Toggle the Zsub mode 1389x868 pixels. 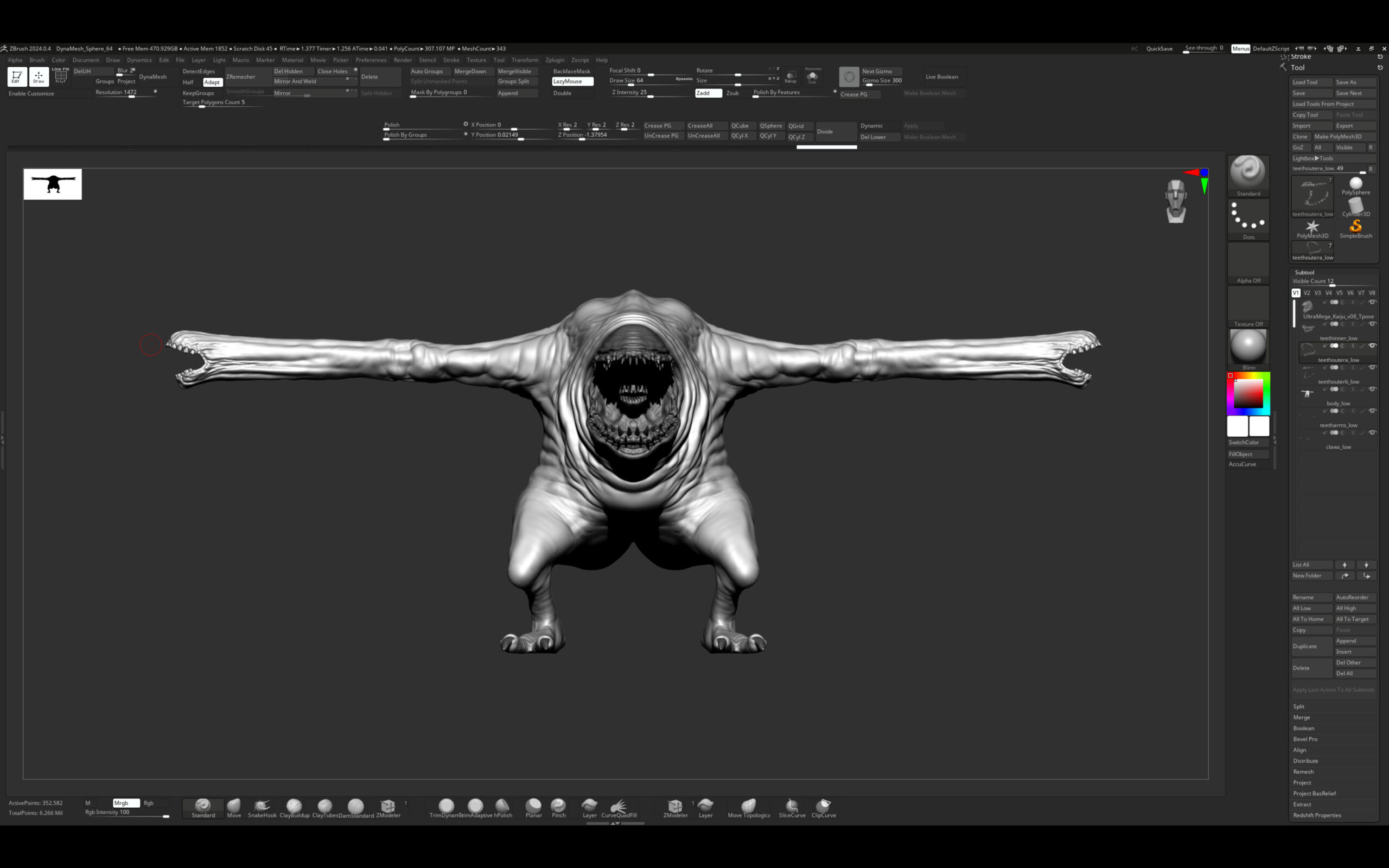732,93
